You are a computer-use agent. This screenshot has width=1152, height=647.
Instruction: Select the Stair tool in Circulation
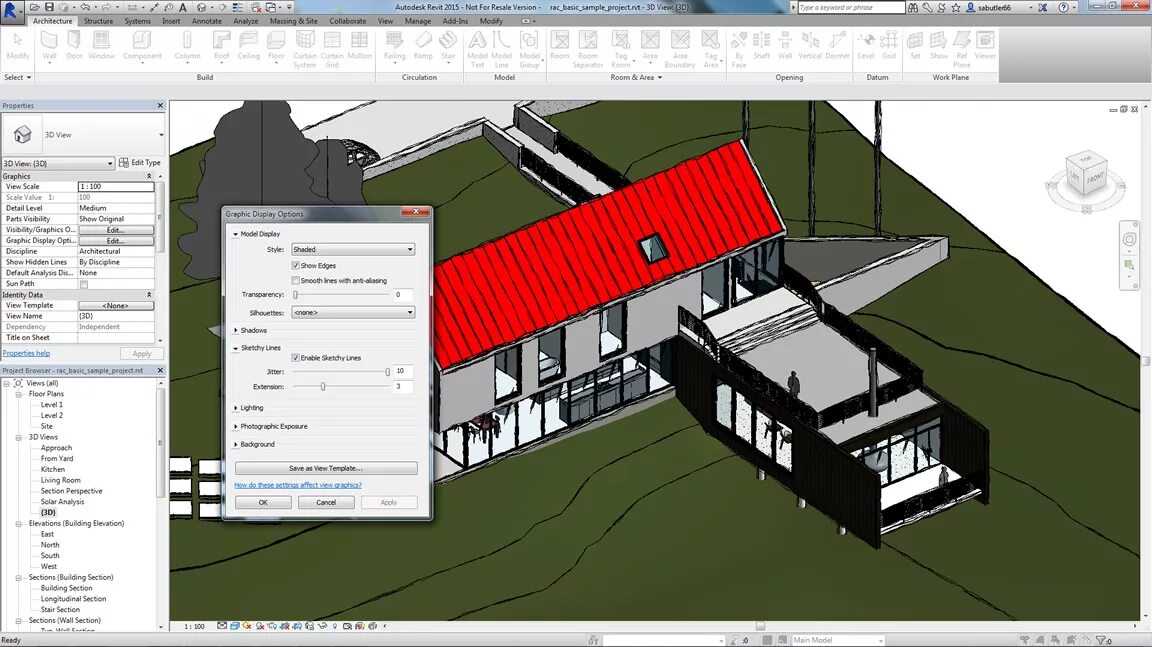click(x=448, y=46)
